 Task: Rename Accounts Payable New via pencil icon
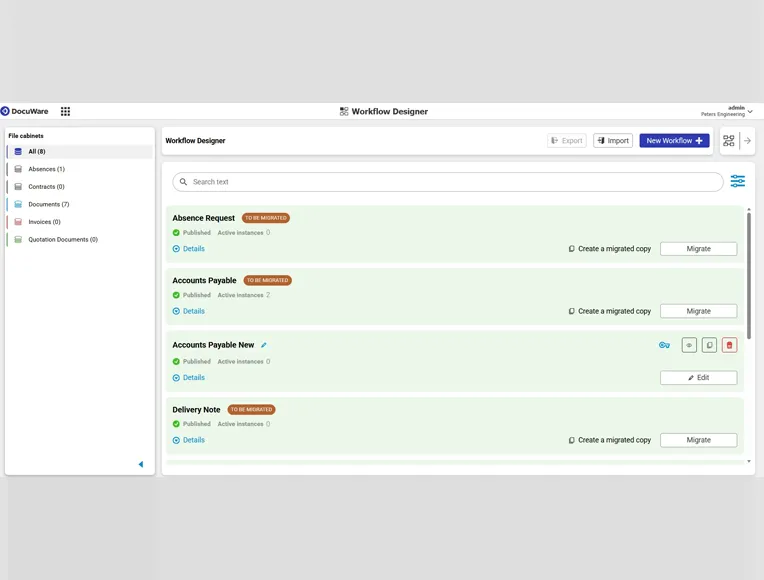point(264,345)
